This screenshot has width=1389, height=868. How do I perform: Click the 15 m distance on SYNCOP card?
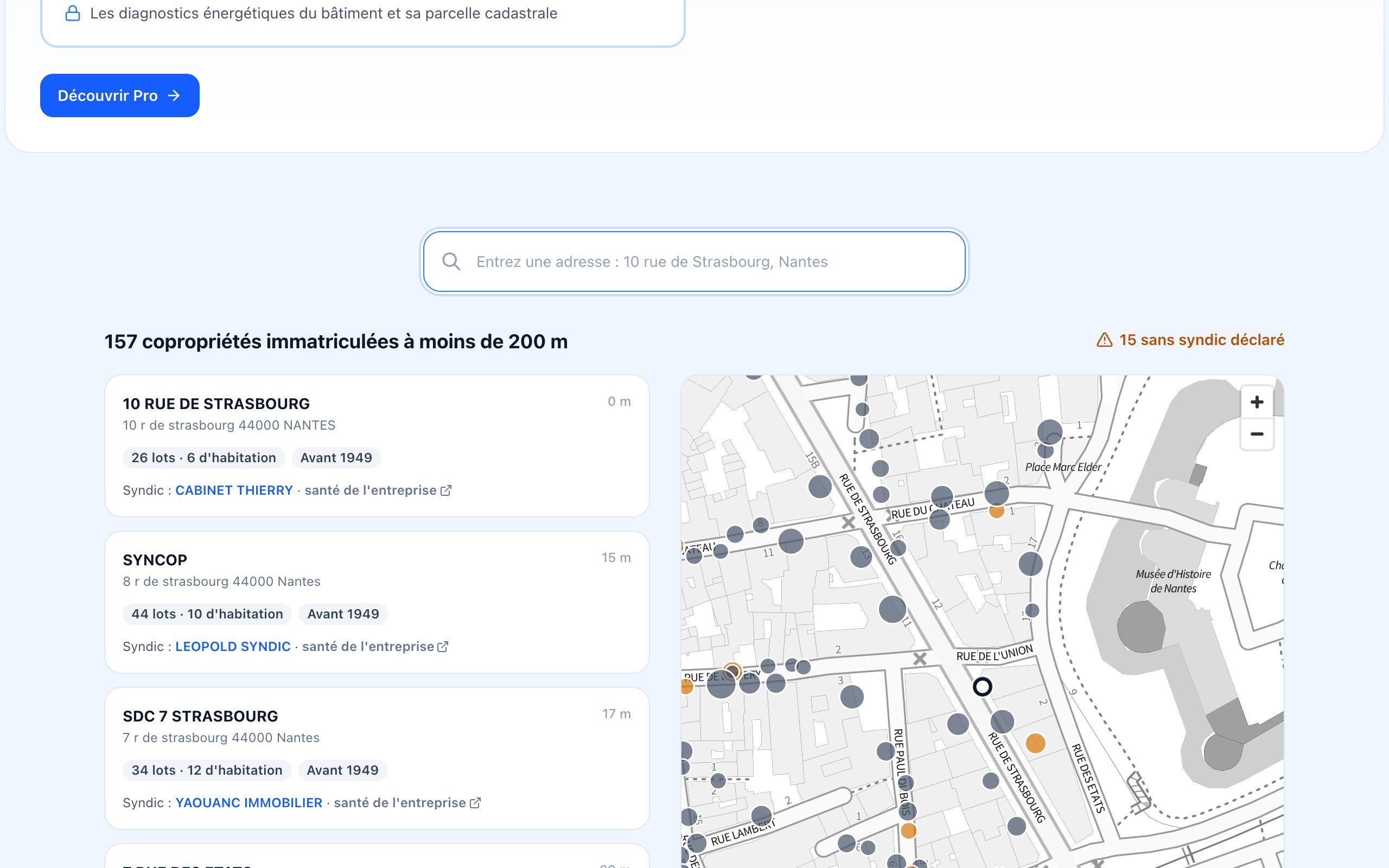point(616,558)
